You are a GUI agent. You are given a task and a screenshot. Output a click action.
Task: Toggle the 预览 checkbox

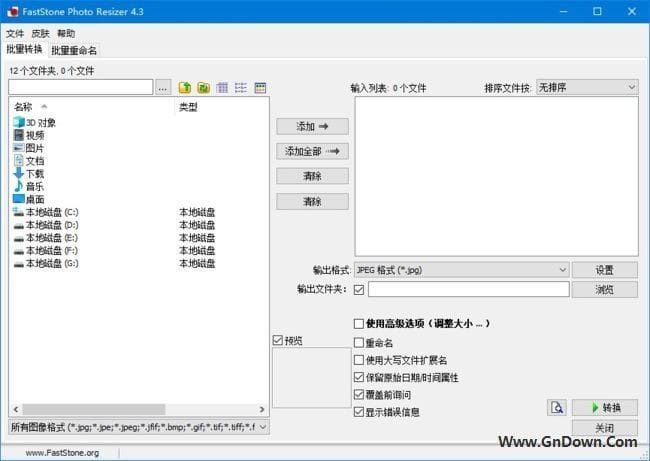click(278, 340)
